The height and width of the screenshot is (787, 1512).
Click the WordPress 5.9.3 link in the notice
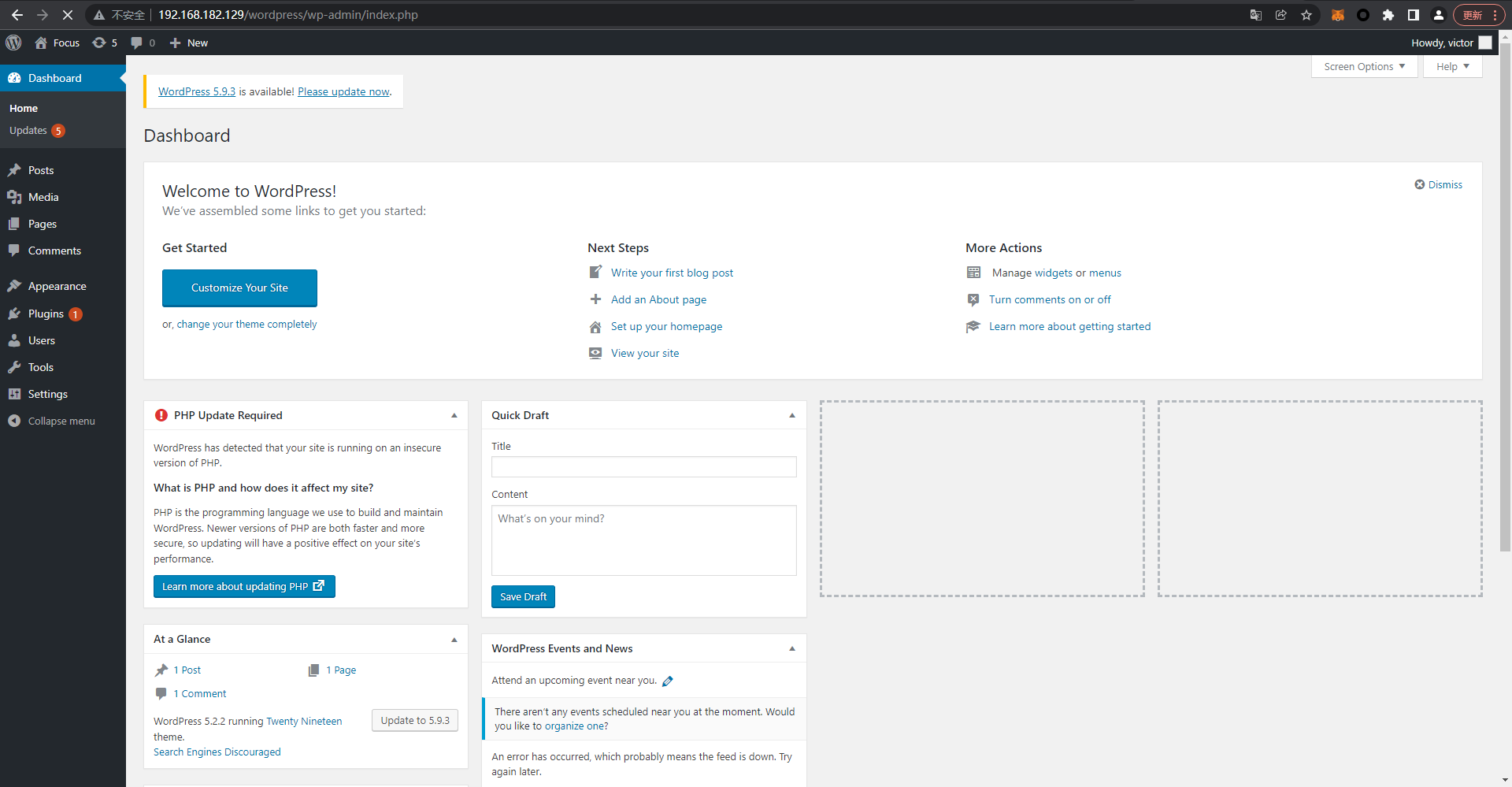coord(197,91)
